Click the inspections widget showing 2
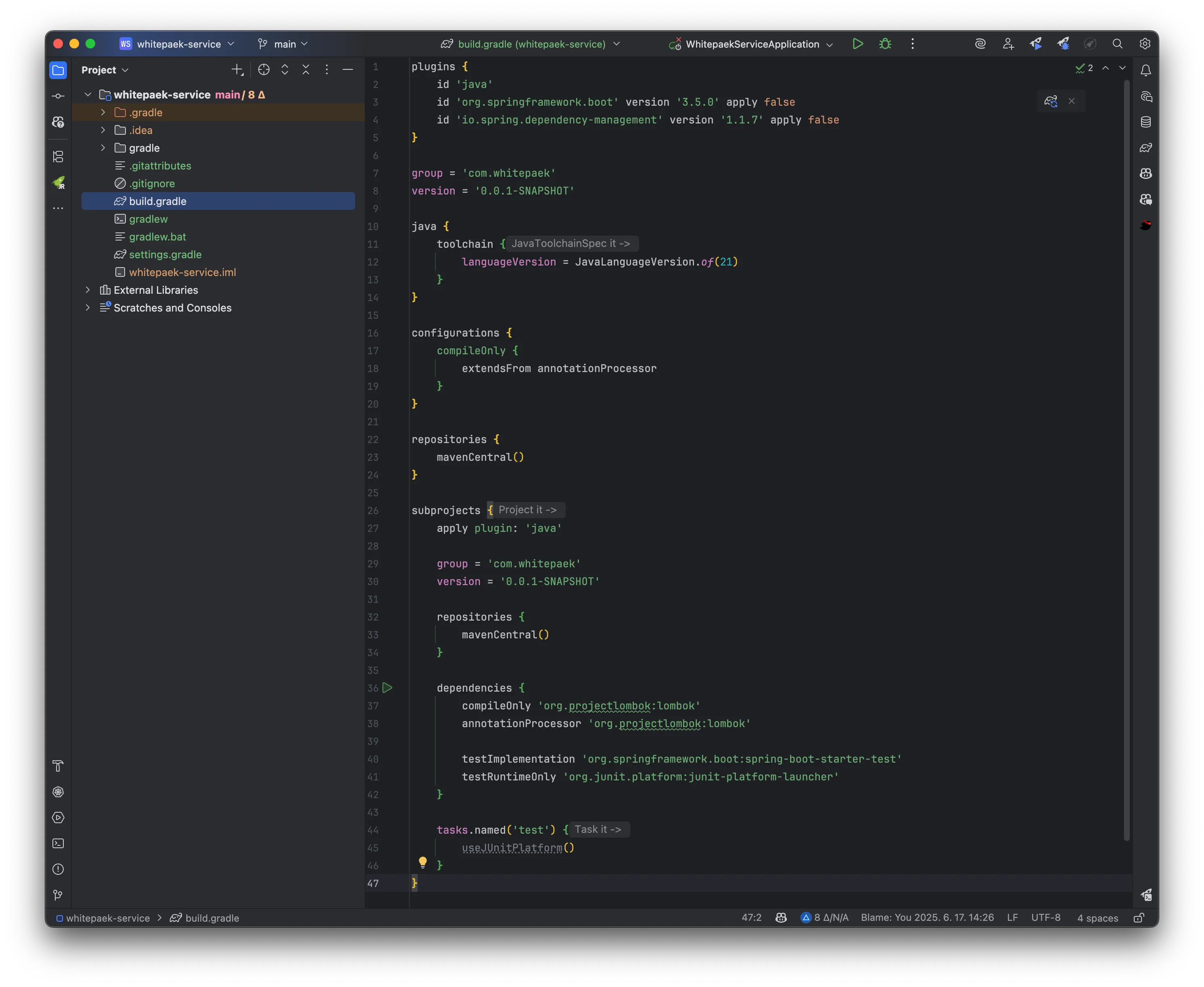This screenshot has height=987, width=1204. click(x=1083, y=68)
